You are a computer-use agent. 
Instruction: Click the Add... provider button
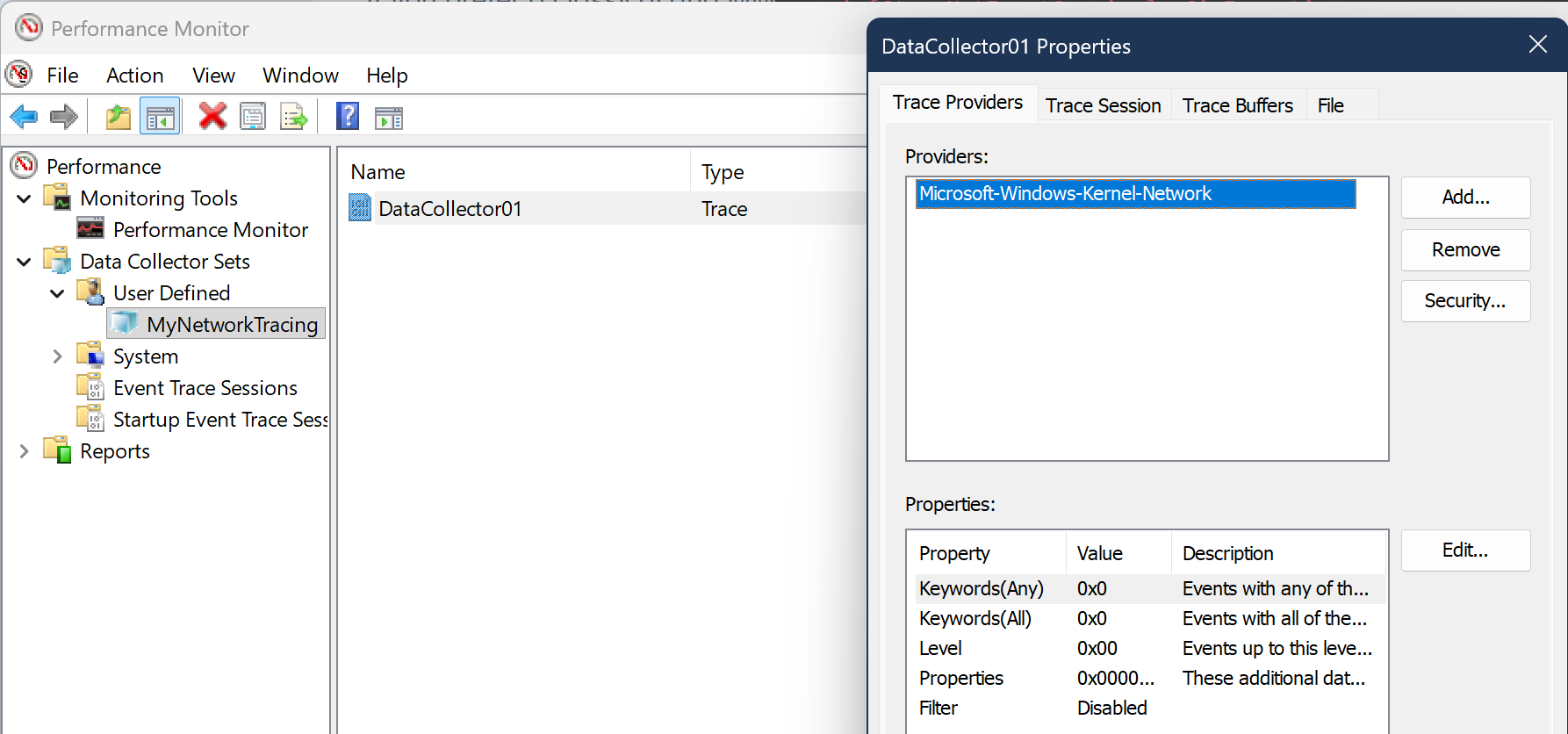[x=1464, y=198]
